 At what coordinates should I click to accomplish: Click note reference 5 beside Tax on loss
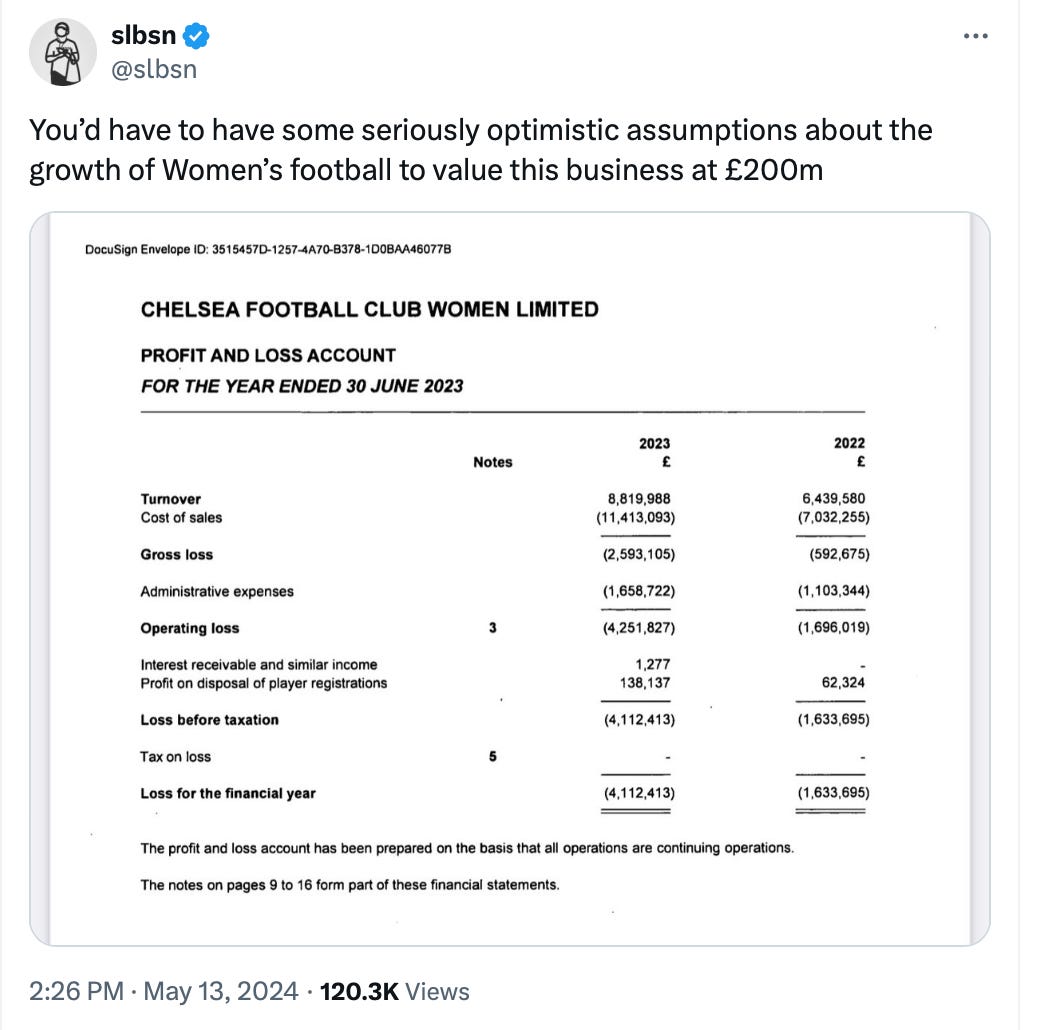[493, 756]
